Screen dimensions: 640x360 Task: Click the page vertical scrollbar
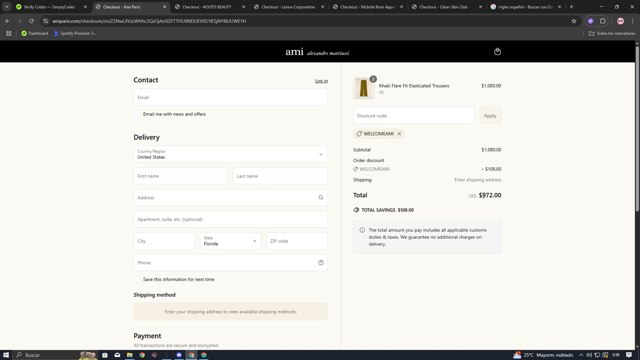pyautogui.click(x=637, y=130)
